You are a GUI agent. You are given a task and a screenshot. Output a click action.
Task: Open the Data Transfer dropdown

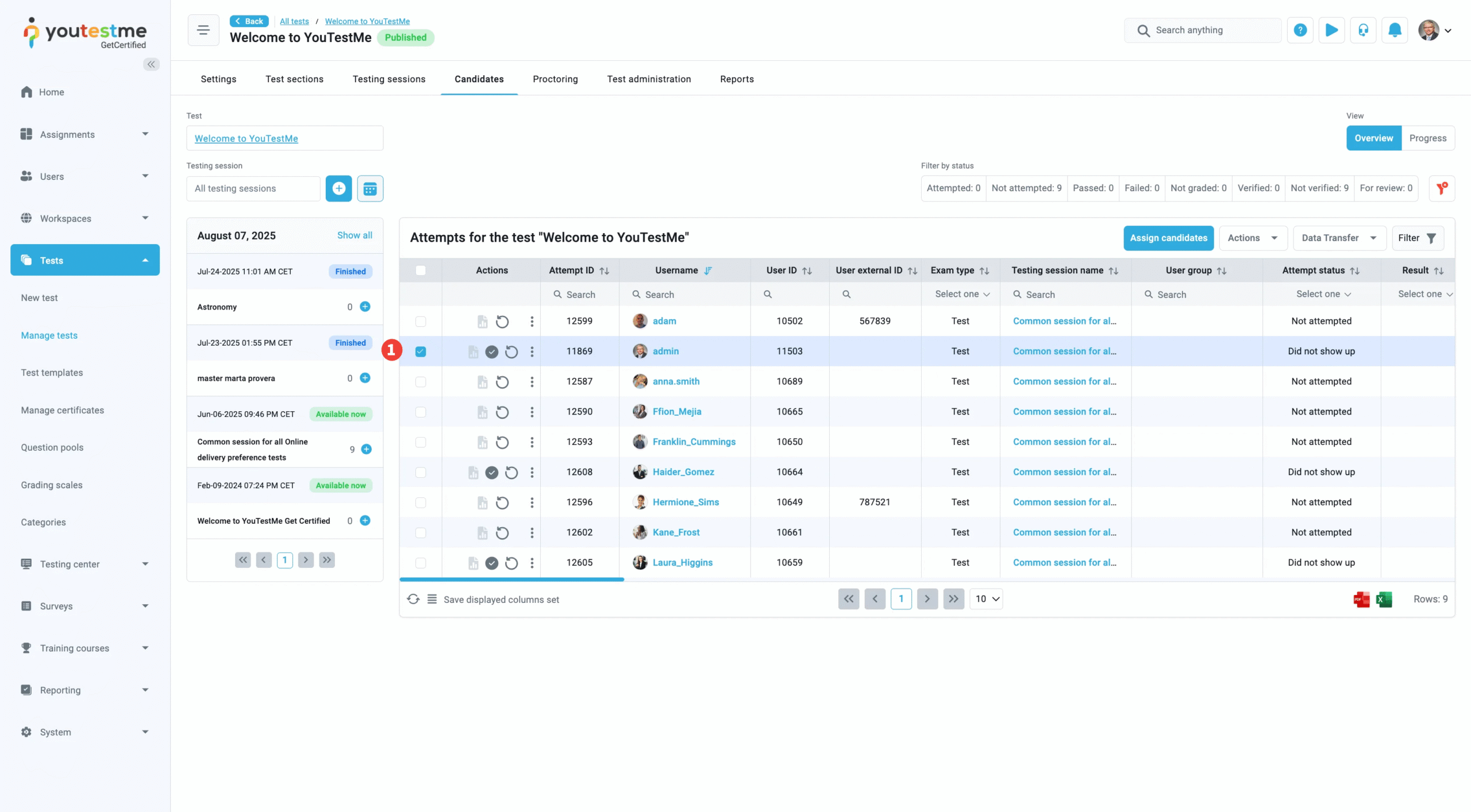[1339, 238]
